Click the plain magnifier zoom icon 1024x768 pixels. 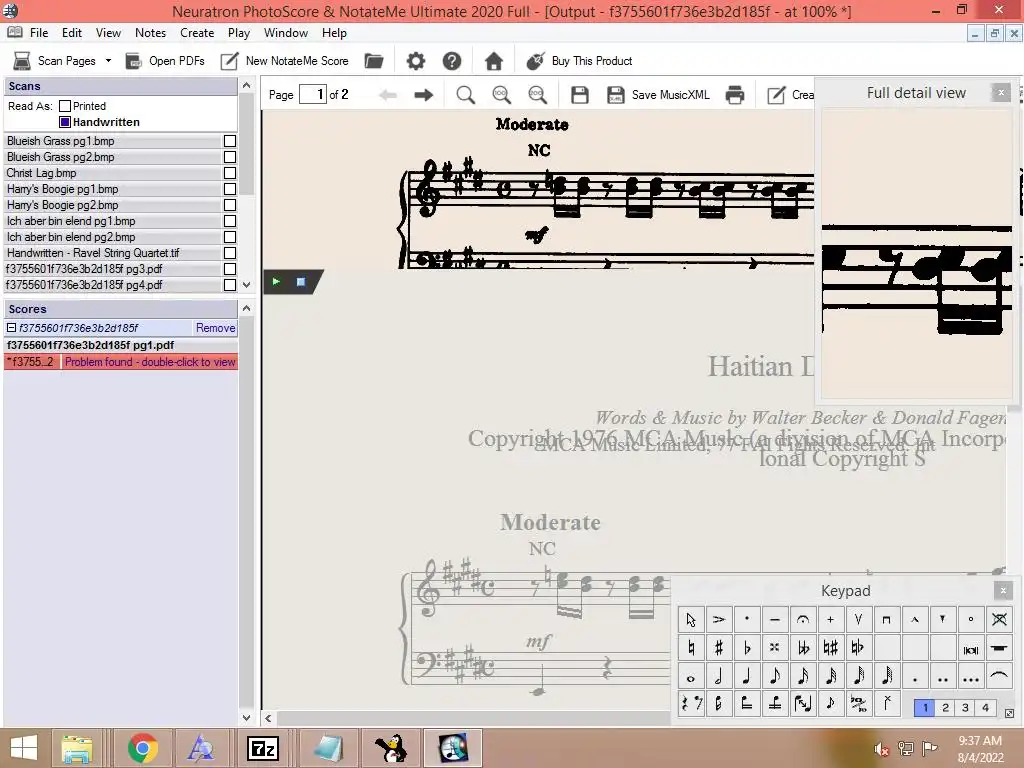coord(466,95)
